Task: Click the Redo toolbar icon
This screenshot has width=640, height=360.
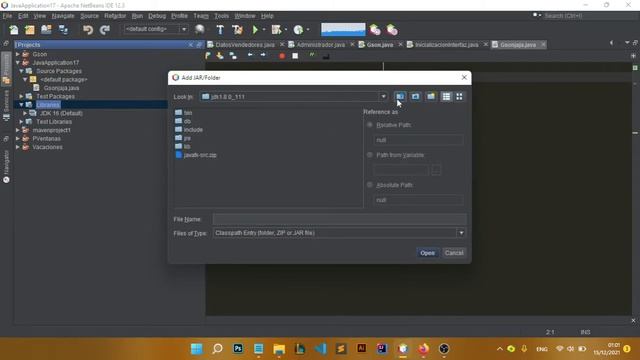Action: [x=105, y=30]
